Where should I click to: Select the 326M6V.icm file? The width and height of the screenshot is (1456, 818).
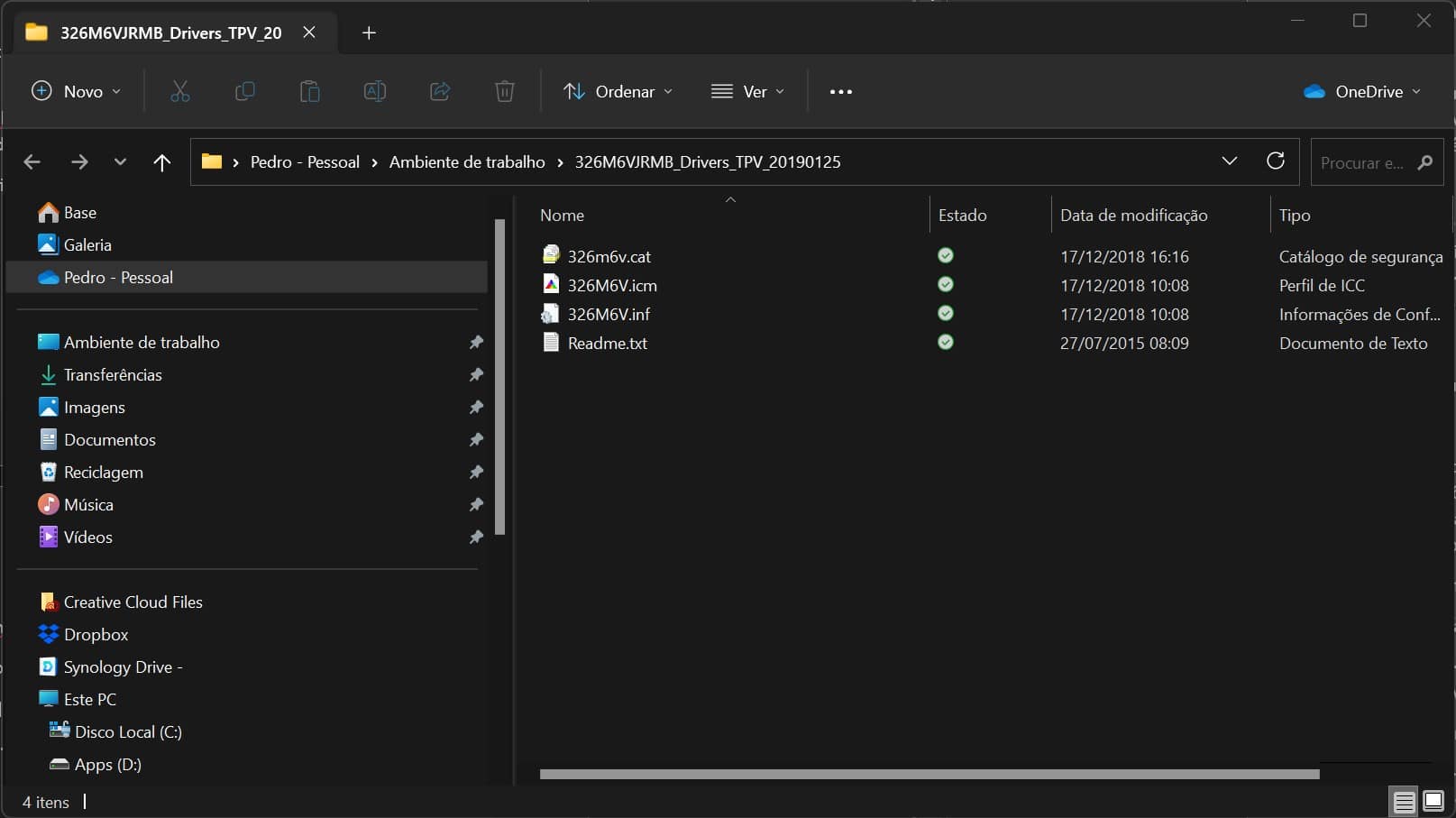click(x=611, y=286)
